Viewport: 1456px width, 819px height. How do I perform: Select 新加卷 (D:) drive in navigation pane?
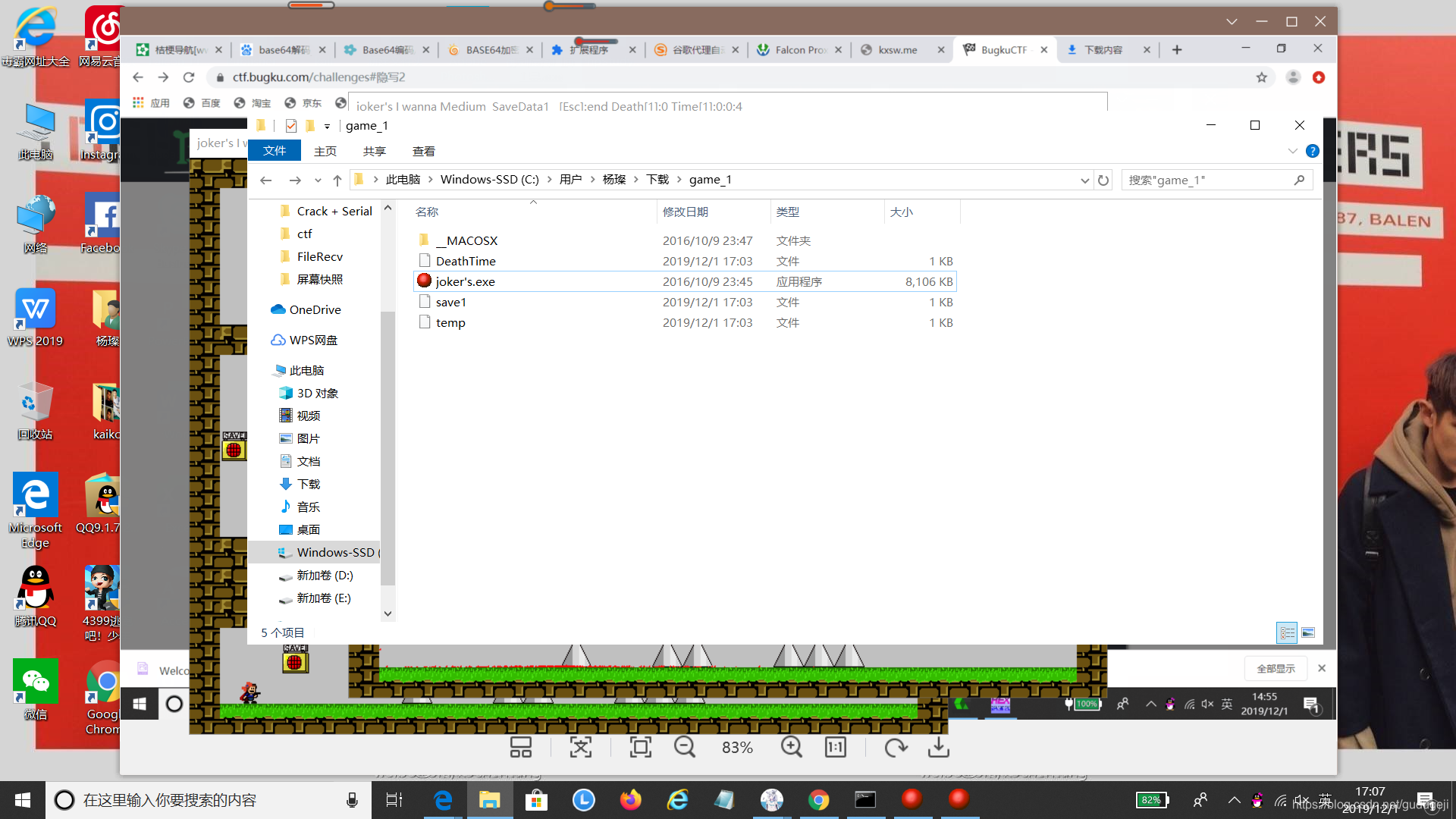(x=316, y=575)
